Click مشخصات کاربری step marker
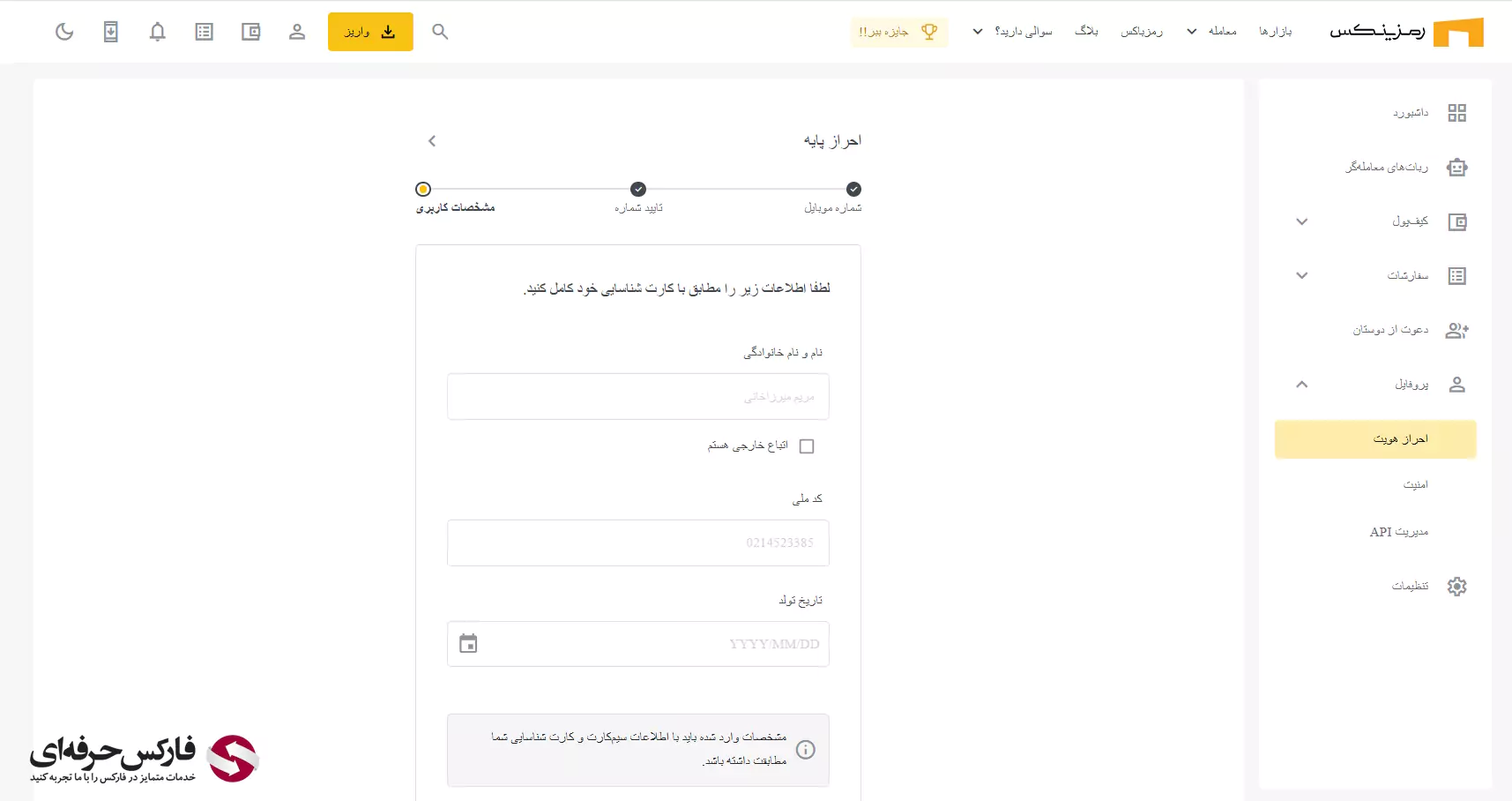This screenshot has height=801, width=1512. click(423, 189)
